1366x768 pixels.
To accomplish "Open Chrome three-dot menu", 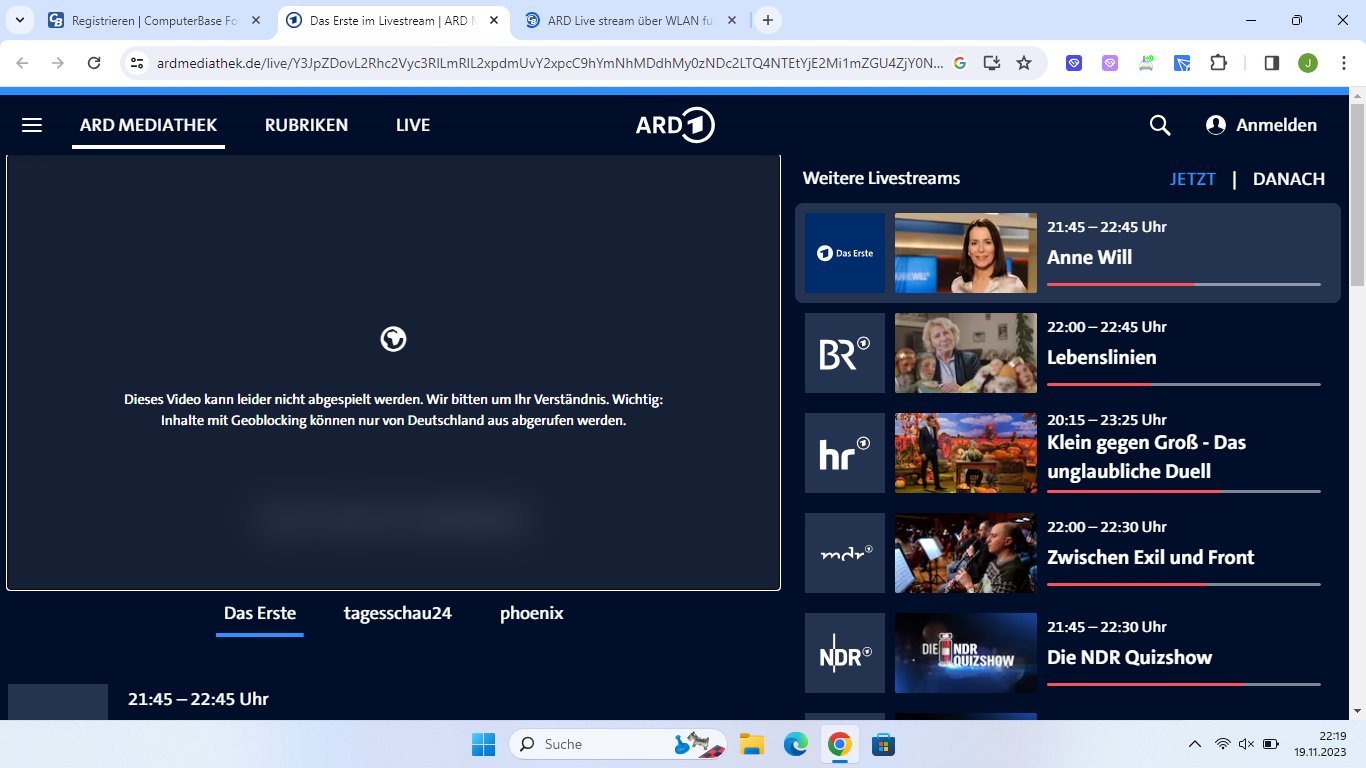I will [x=1342, y=63].
